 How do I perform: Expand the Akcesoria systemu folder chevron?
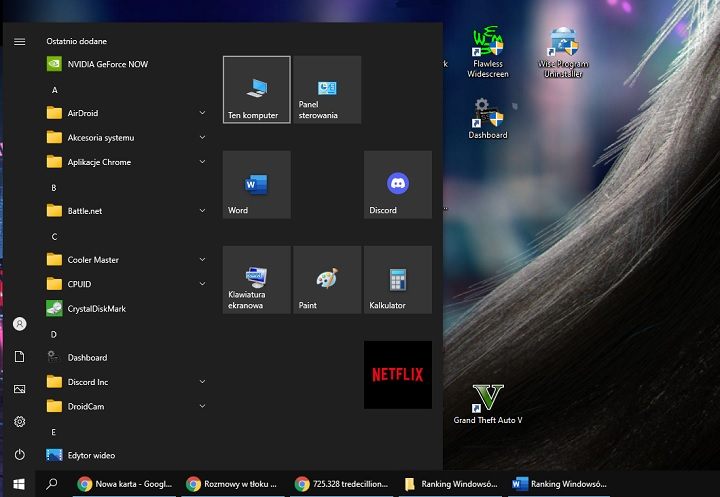pyautogui.click(x=202, y=137)
